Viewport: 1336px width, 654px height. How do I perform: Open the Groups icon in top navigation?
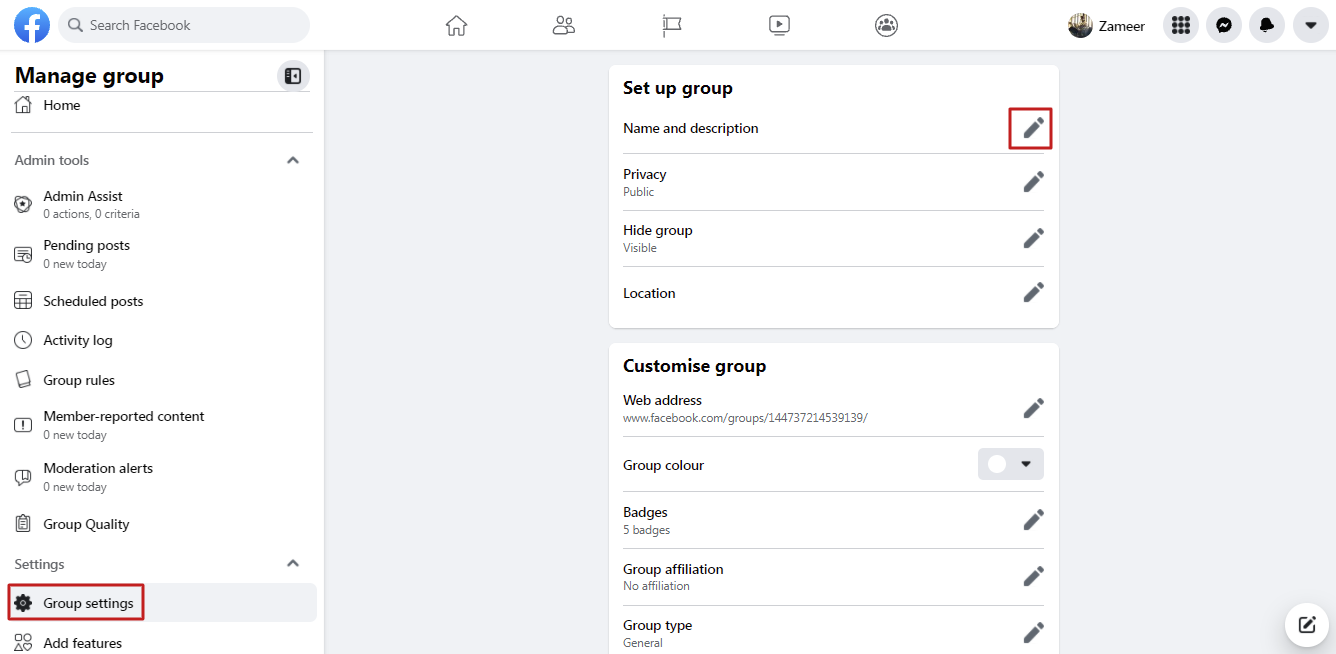[886, 26]
